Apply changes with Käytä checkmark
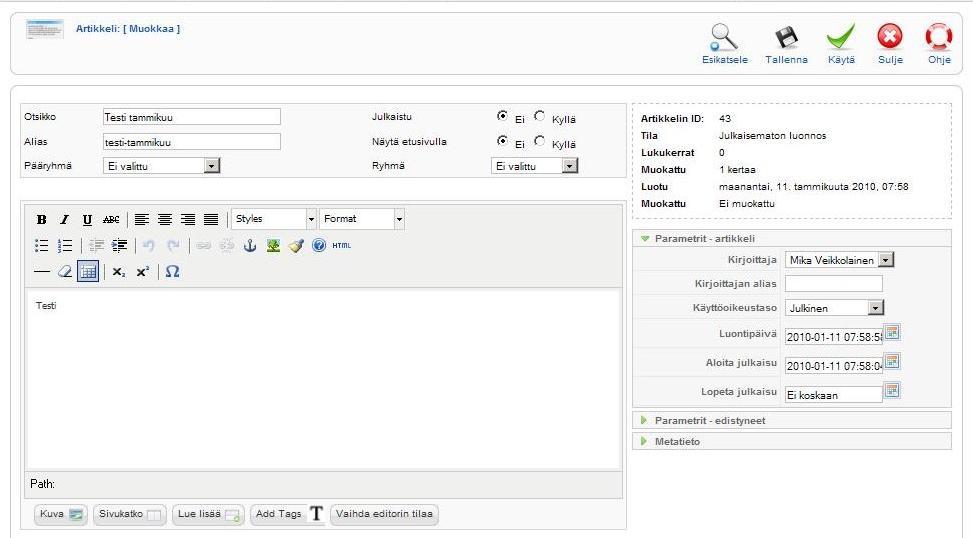 (841, 37)
